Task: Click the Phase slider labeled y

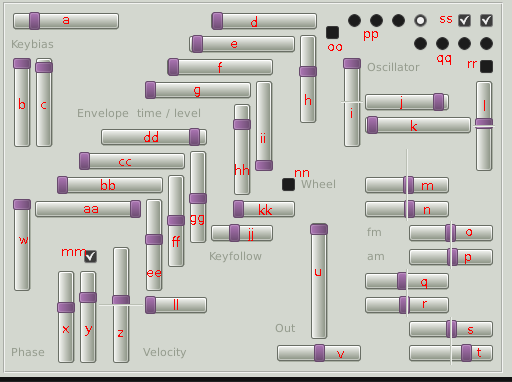Action: pos(88,317)
